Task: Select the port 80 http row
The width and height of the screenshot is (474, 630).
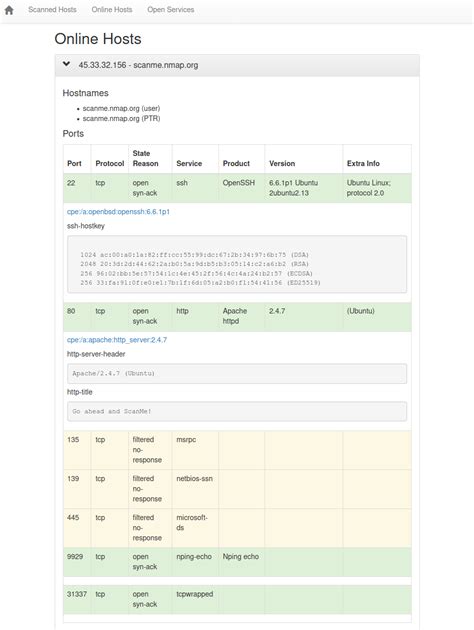Action: coord(237,317)
